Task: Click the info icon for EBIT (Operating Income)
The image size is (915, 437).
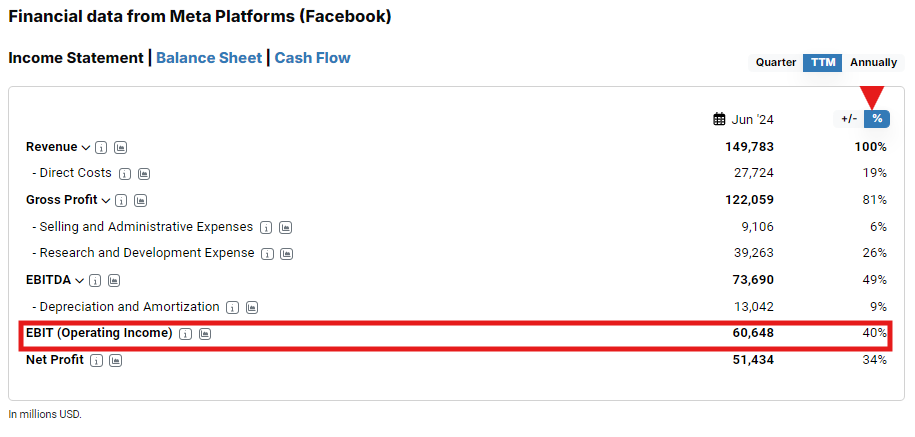Action: click(x=186, y=333)
